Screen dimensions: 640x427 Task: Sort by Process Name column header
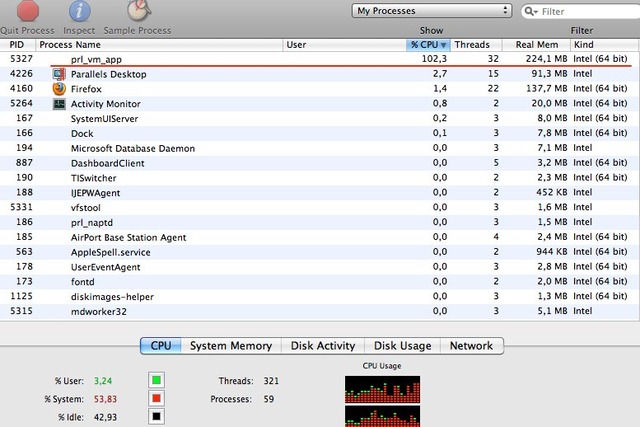click(159, 45)
